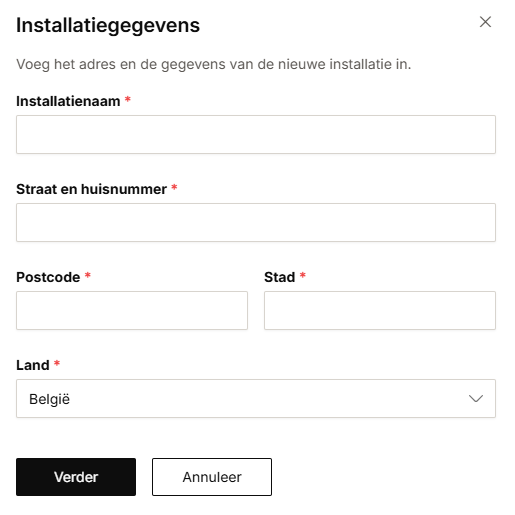
Task: Click the Postcode label text
Action: pos(48,277)
